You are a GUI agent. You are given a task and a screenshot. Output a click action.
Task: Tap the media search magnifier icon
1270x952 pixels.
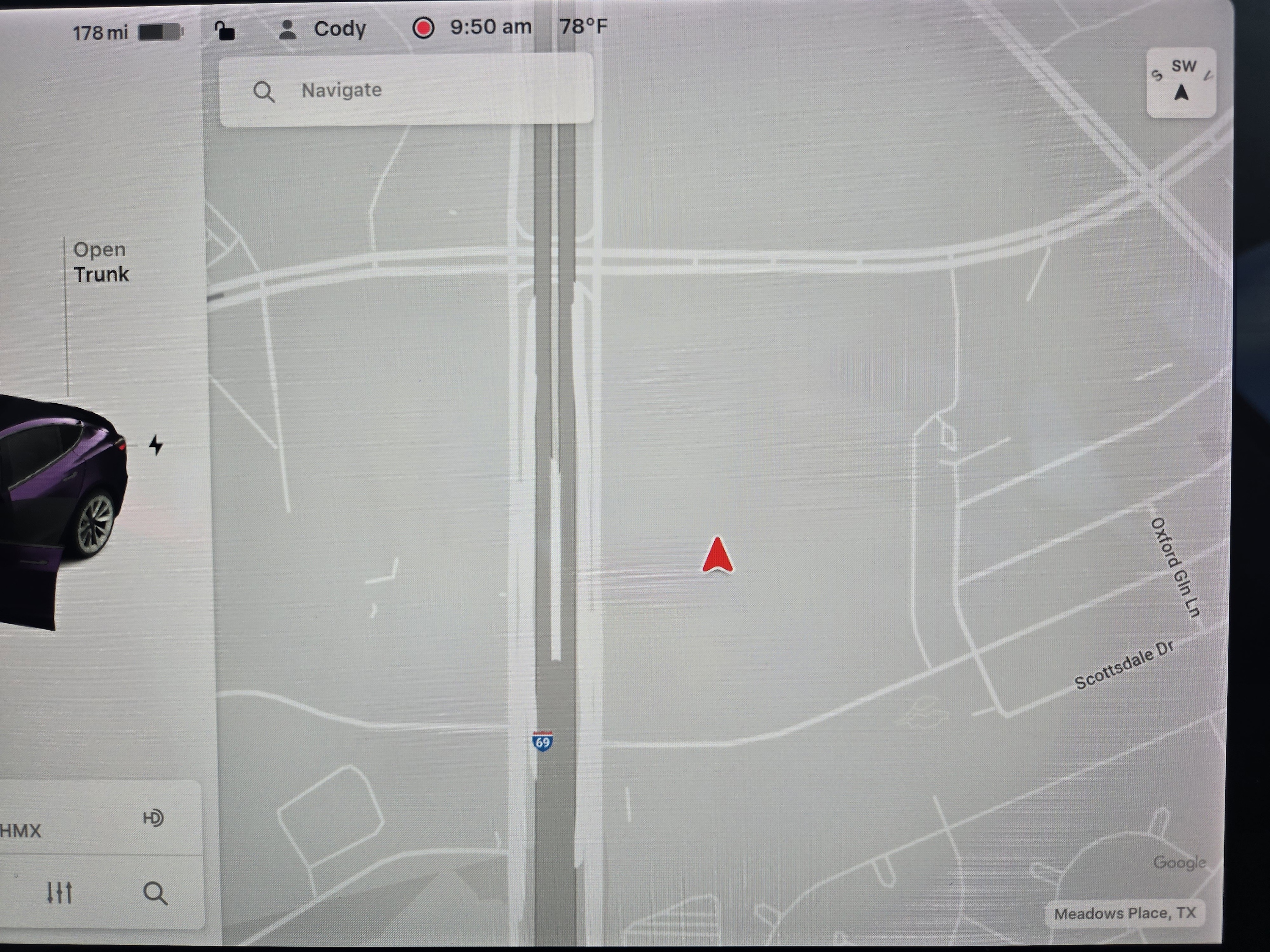click(155, 893)
